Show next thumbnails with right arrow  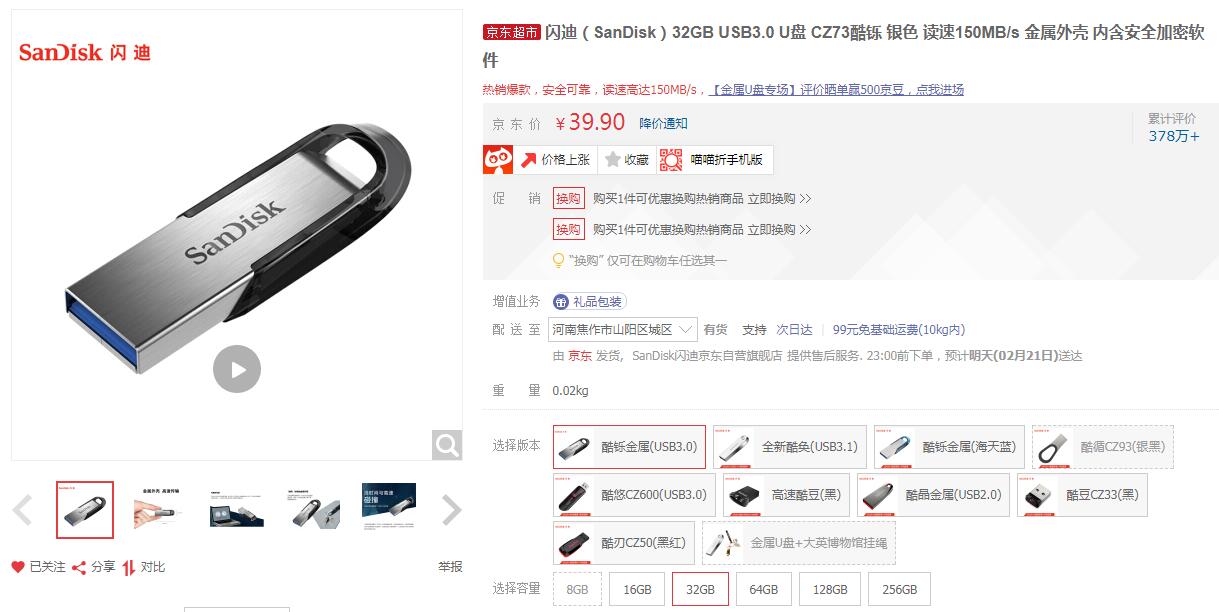tap(451, 510)
